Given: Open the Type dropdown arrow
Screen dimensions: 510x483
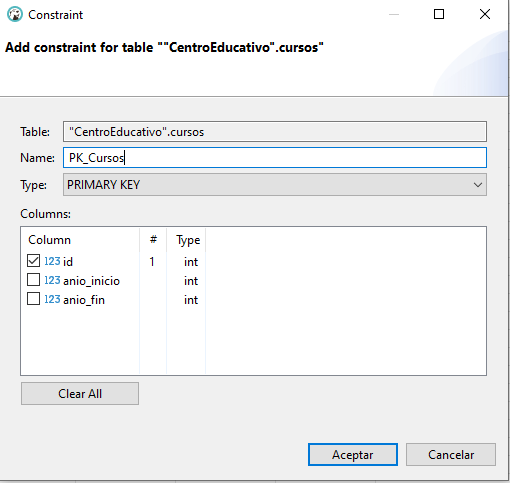Looking at the screenshot, I should tap(478, 185).
